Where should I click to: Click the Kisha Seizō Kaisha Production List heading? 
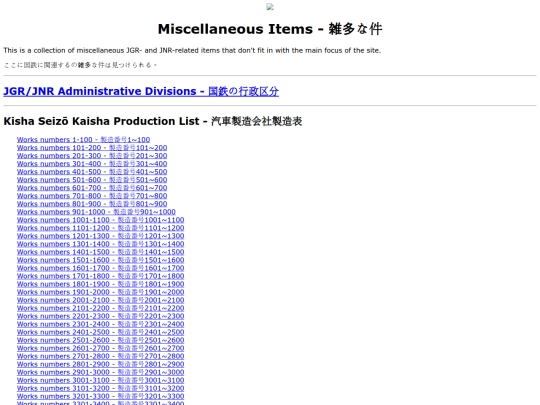coord(153,121)
